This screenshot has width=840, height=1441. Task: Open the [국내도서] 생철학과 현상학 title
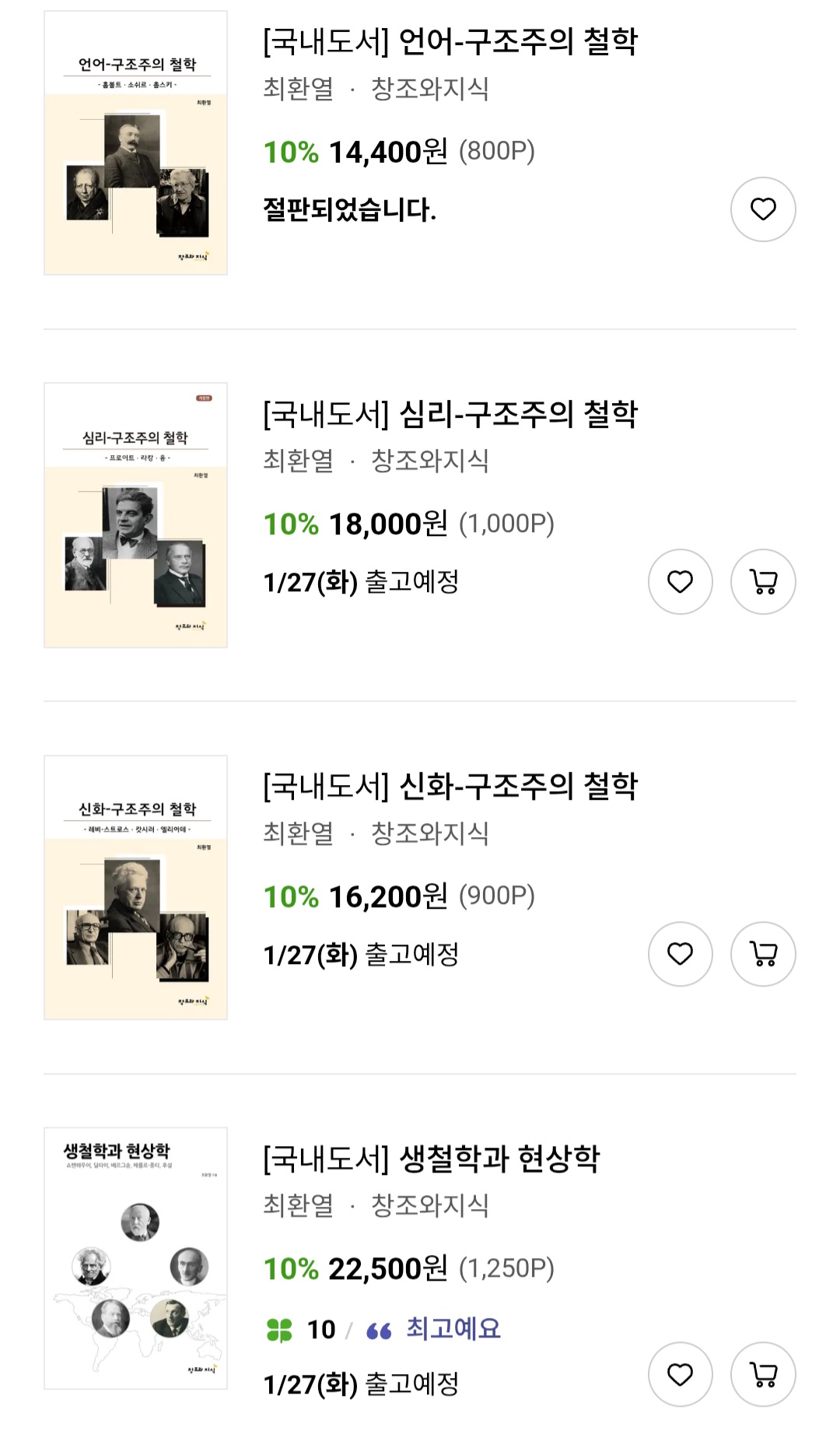tap(431, 1159)
